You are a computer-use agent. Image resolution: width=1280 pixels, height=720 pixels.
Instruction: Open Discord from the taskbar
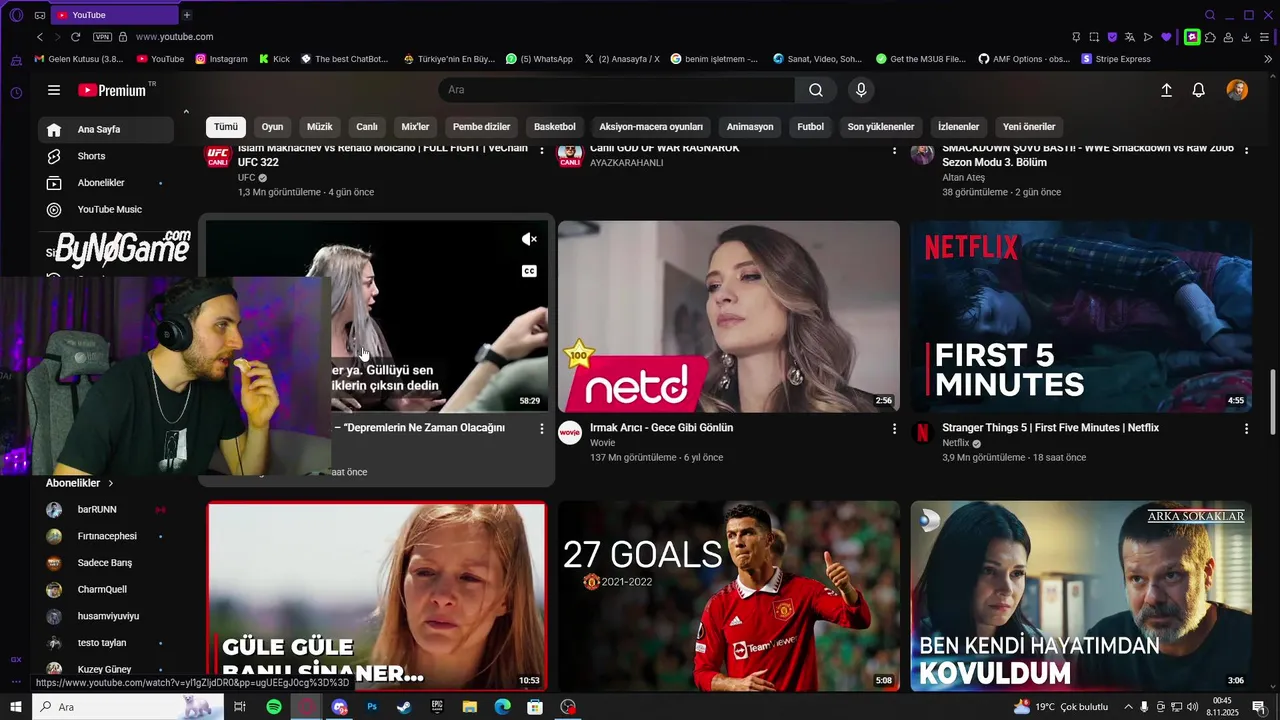point(340,707)
